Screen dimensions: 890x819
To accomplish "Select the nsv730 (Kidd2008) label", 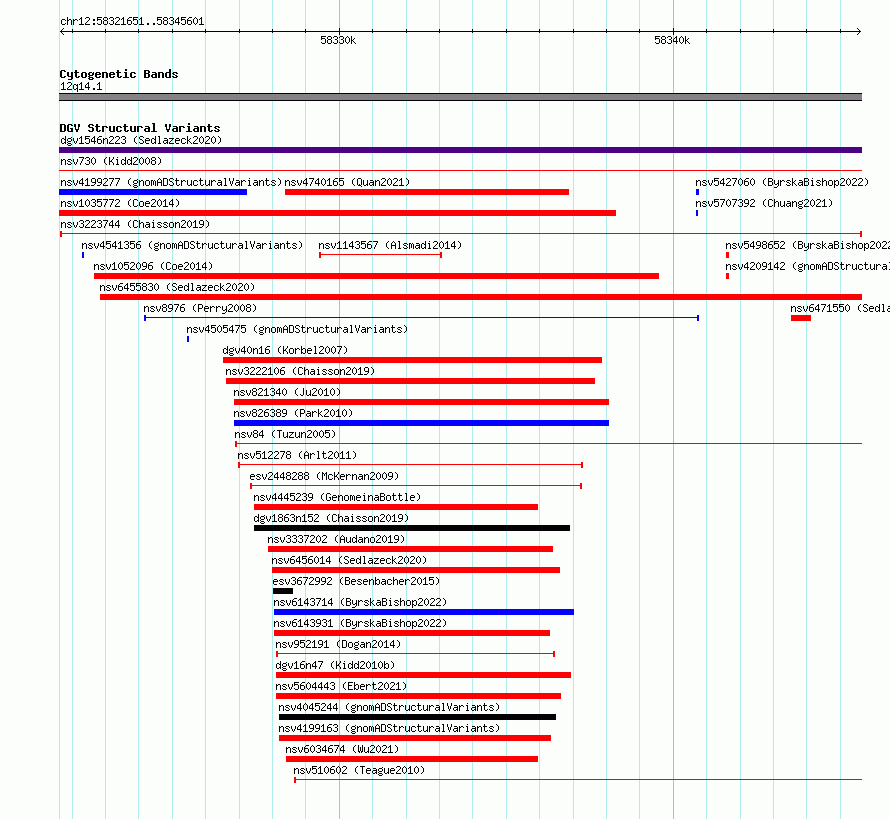I will tap(111, 161).
